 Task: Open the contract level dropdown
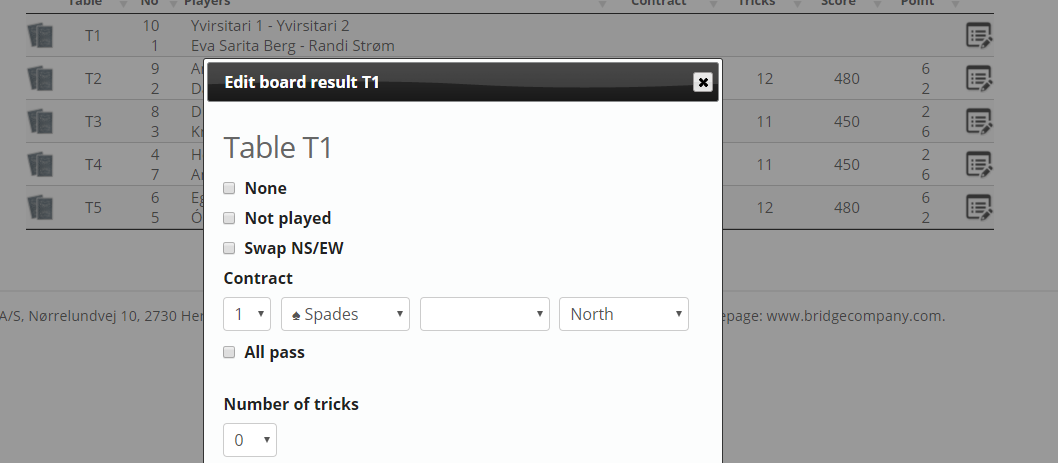(x=247, y=314)
